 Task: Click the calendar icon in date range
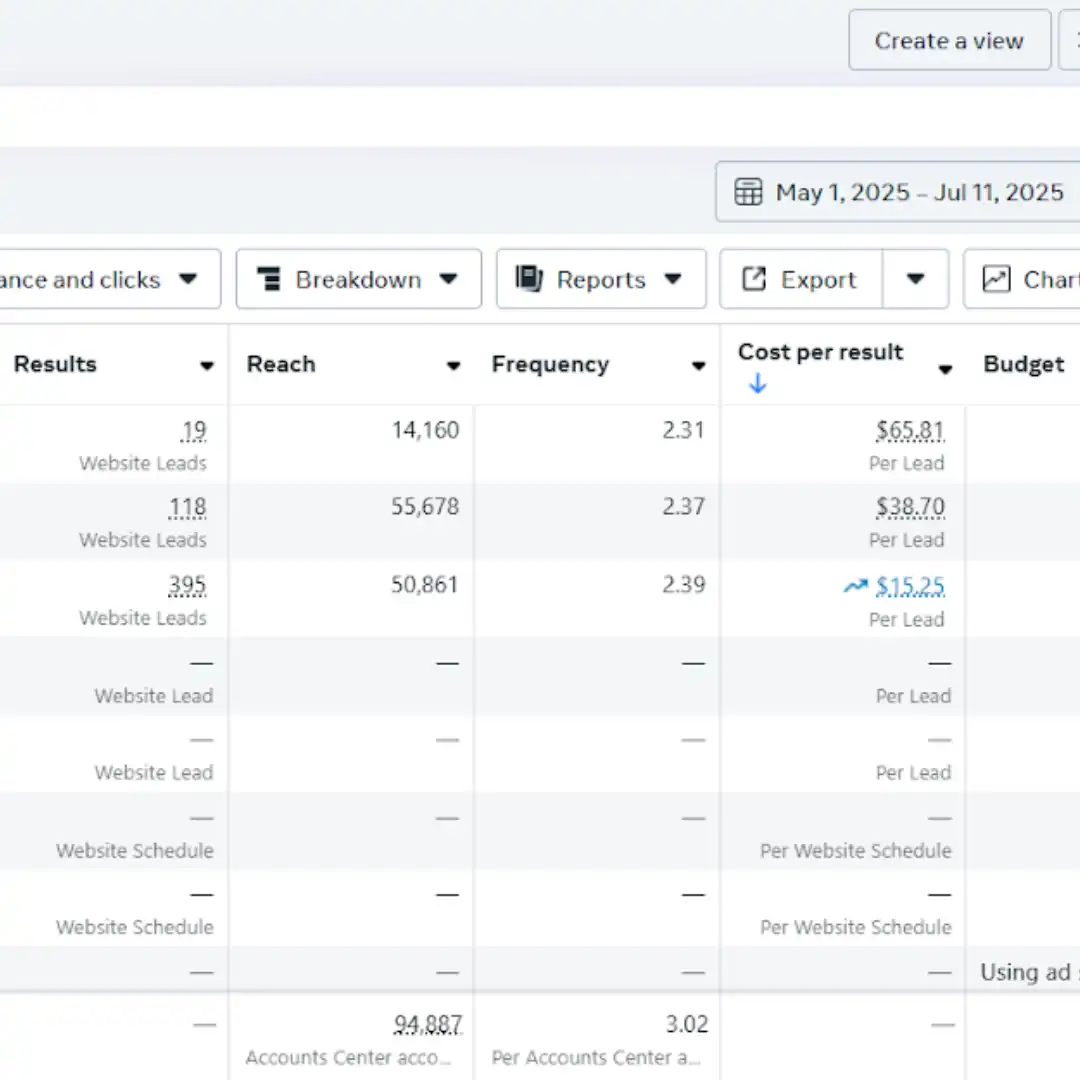pos(748,192)
